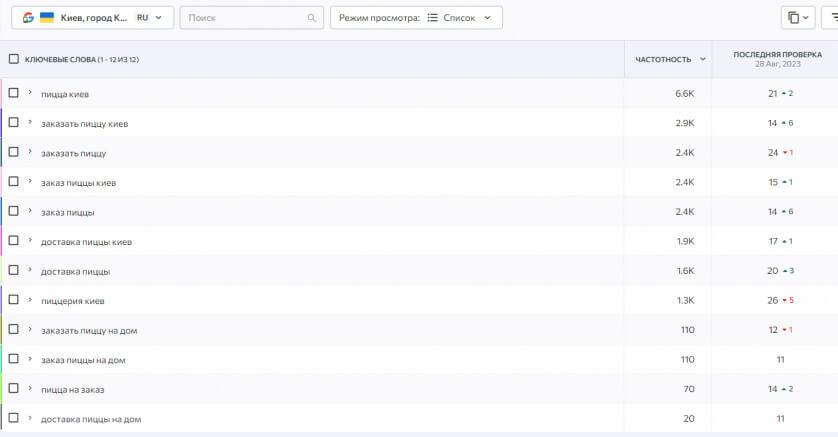838x437 pixels.
Task: Click keyword text пиццерия киев
Action: (x=73, y=301)
